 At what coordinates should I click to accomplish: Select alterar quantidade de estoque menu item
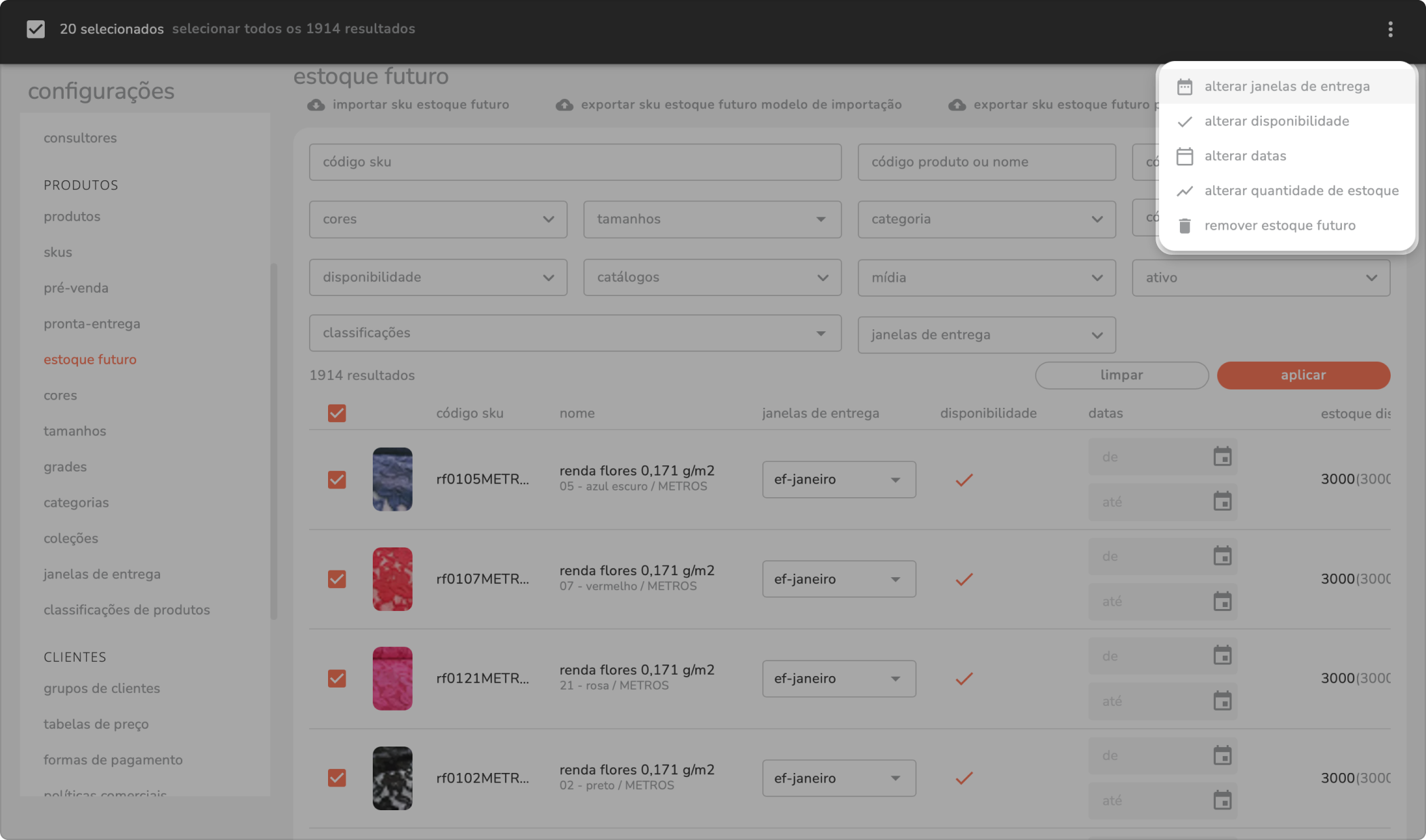(1301, 191)
